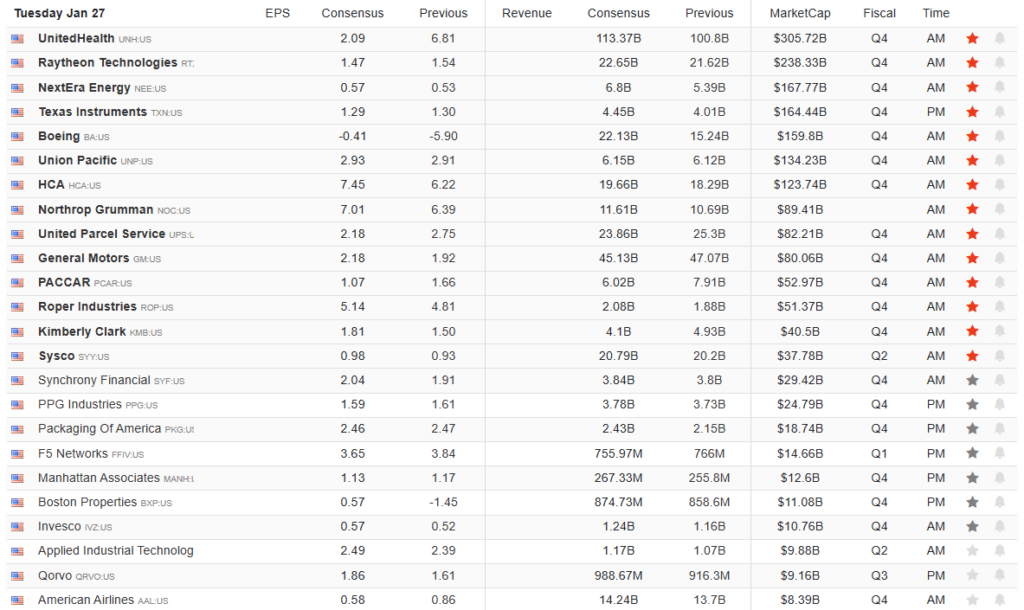The image size is (1024, 610).
Task: Click the EPS column header
Action: pyautogui.click(x=277, y=13)
